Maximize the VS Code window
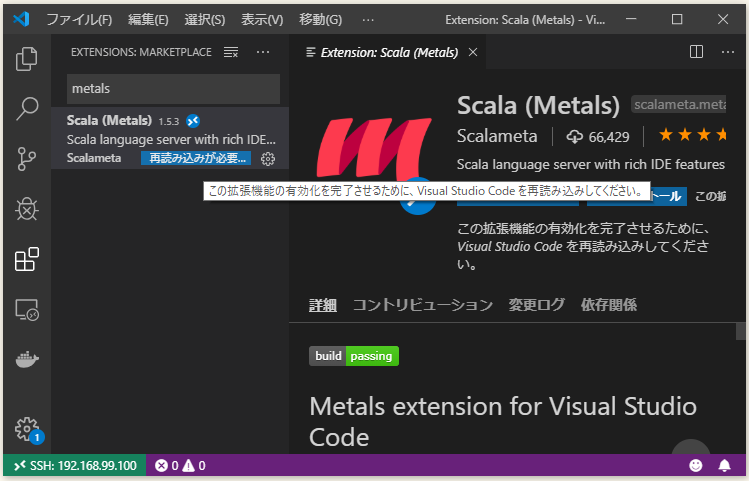Screen dimensions: 749x481 [677, 19]
